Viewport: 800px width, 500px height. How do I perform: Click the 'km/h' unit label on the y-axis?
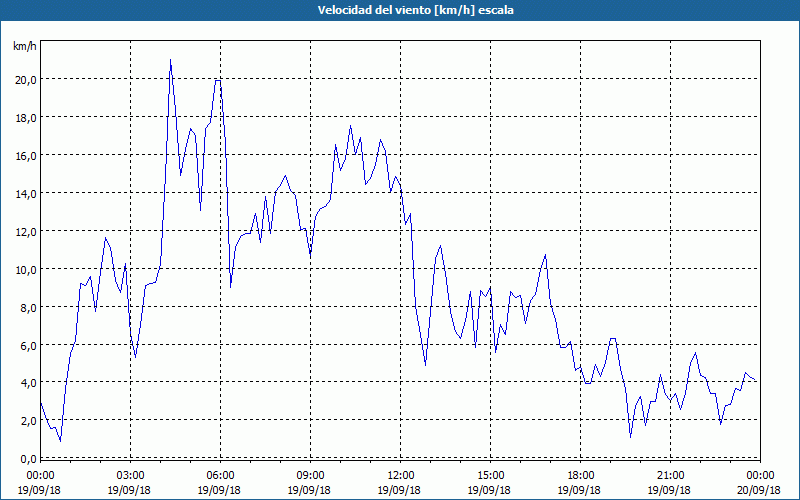coord(24,47)
